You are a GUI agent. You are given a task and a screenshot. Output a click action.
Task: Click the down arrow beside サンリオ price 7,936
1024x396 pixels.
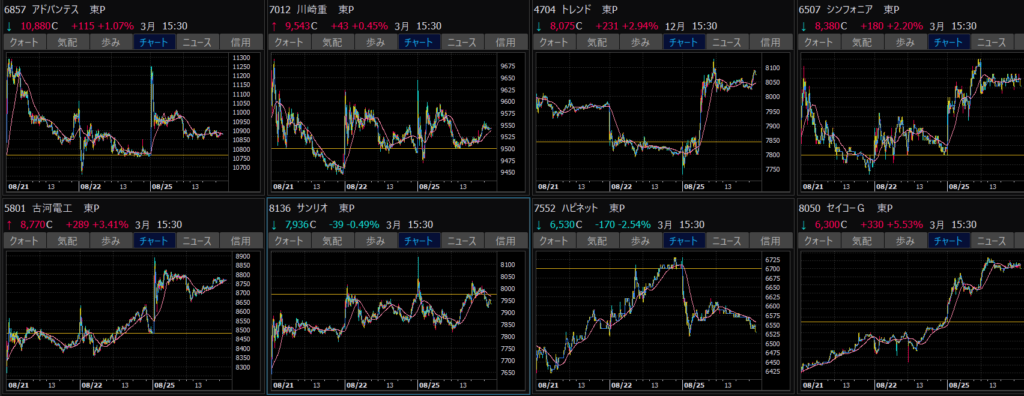click(274, 225)
